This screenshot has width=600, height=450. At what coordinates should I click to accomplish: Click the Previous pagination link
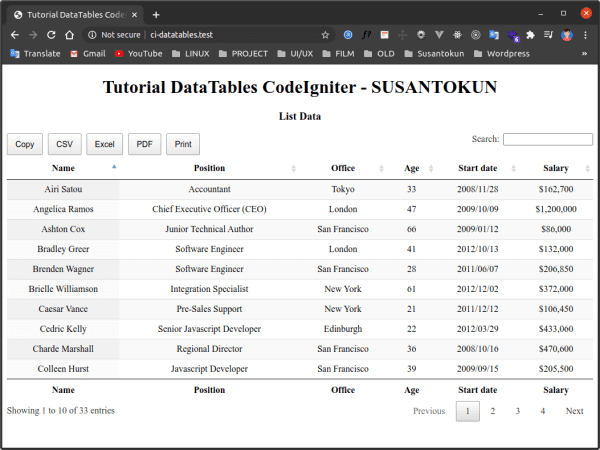[x=429, y=411]
